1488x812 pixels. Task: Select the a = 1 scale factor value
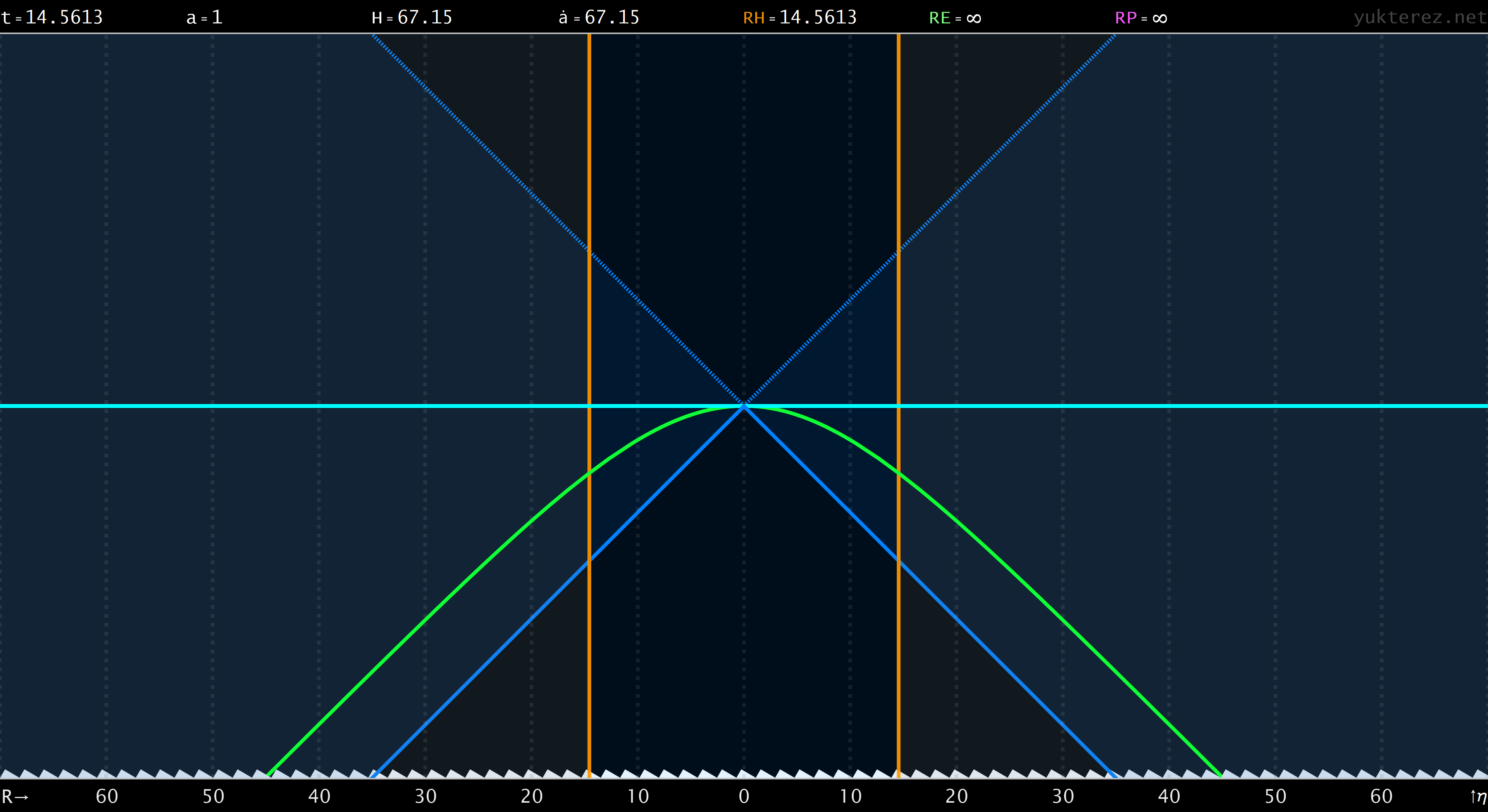click(x=205, y=17)
